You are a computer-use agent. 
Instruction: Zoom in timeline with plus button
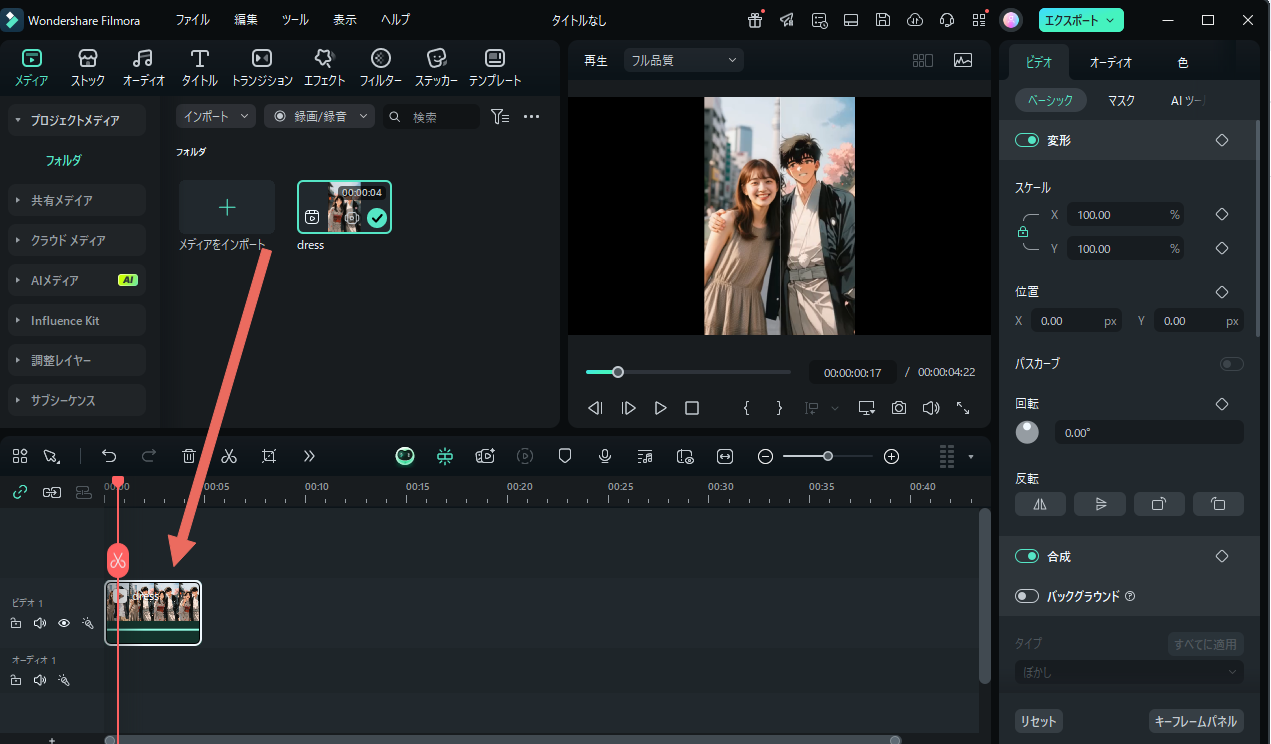[892, 456]
